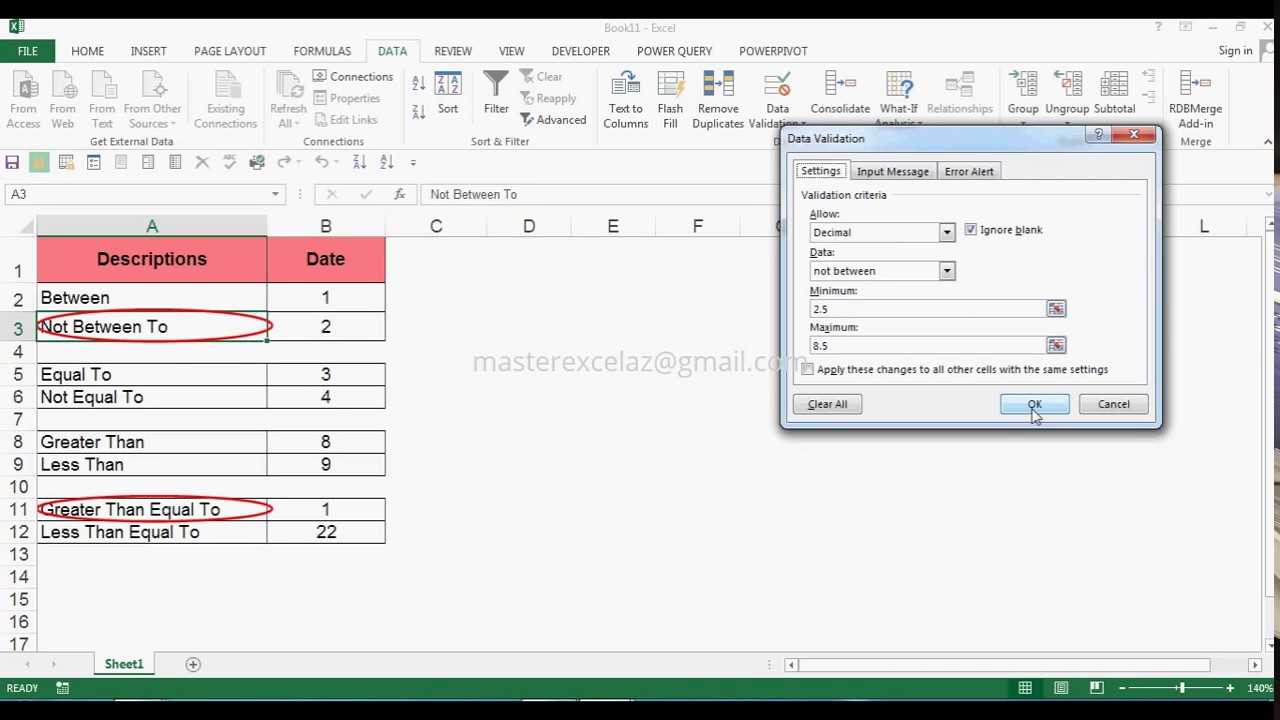Click Sign in link
The height and width of the screenshot is (720, 1280).
click(1235, 51)
